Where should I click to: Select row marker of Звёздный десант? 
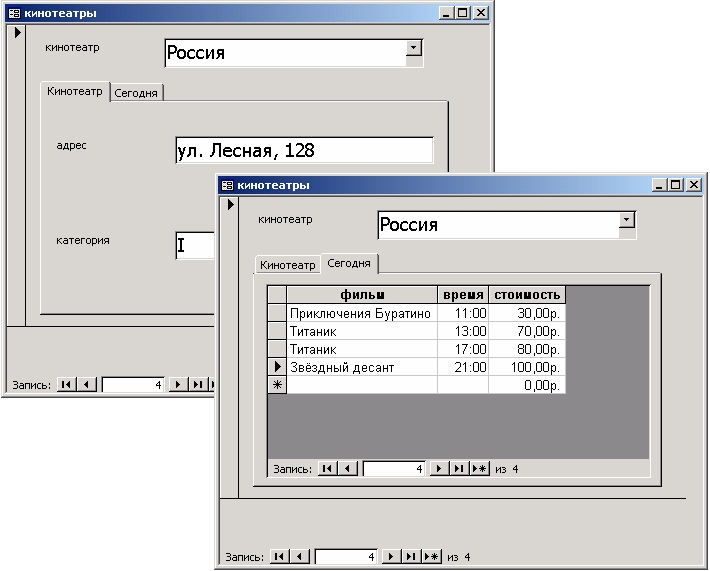[x=277, y=367]
